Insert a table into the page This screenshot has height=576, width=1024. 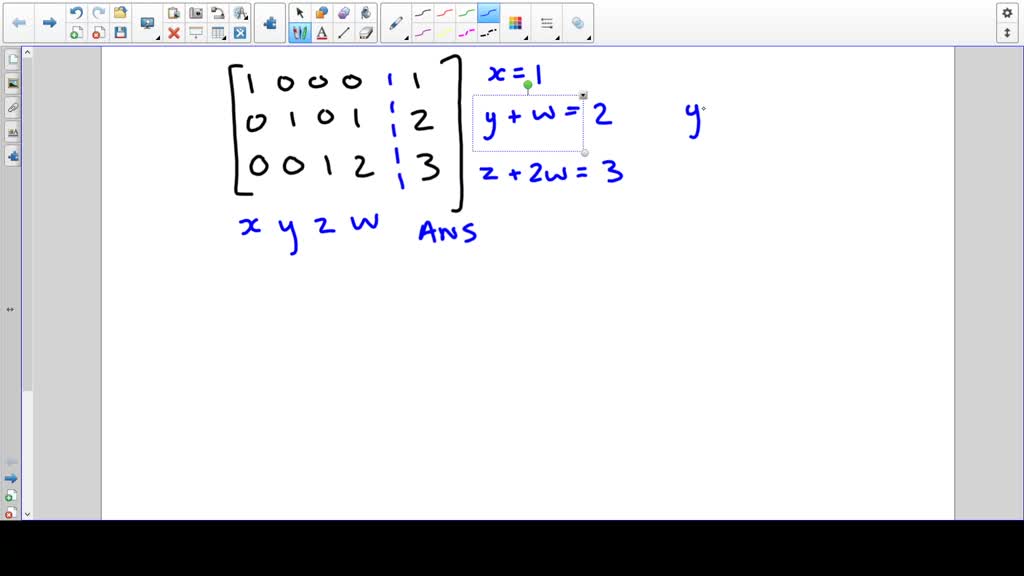point(218,31)
